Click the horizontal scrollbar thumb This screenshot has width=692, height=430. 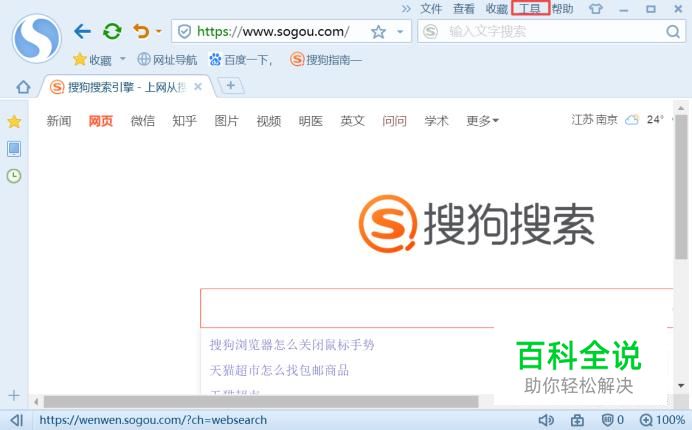pyautogui.click(x=261, y=402)
